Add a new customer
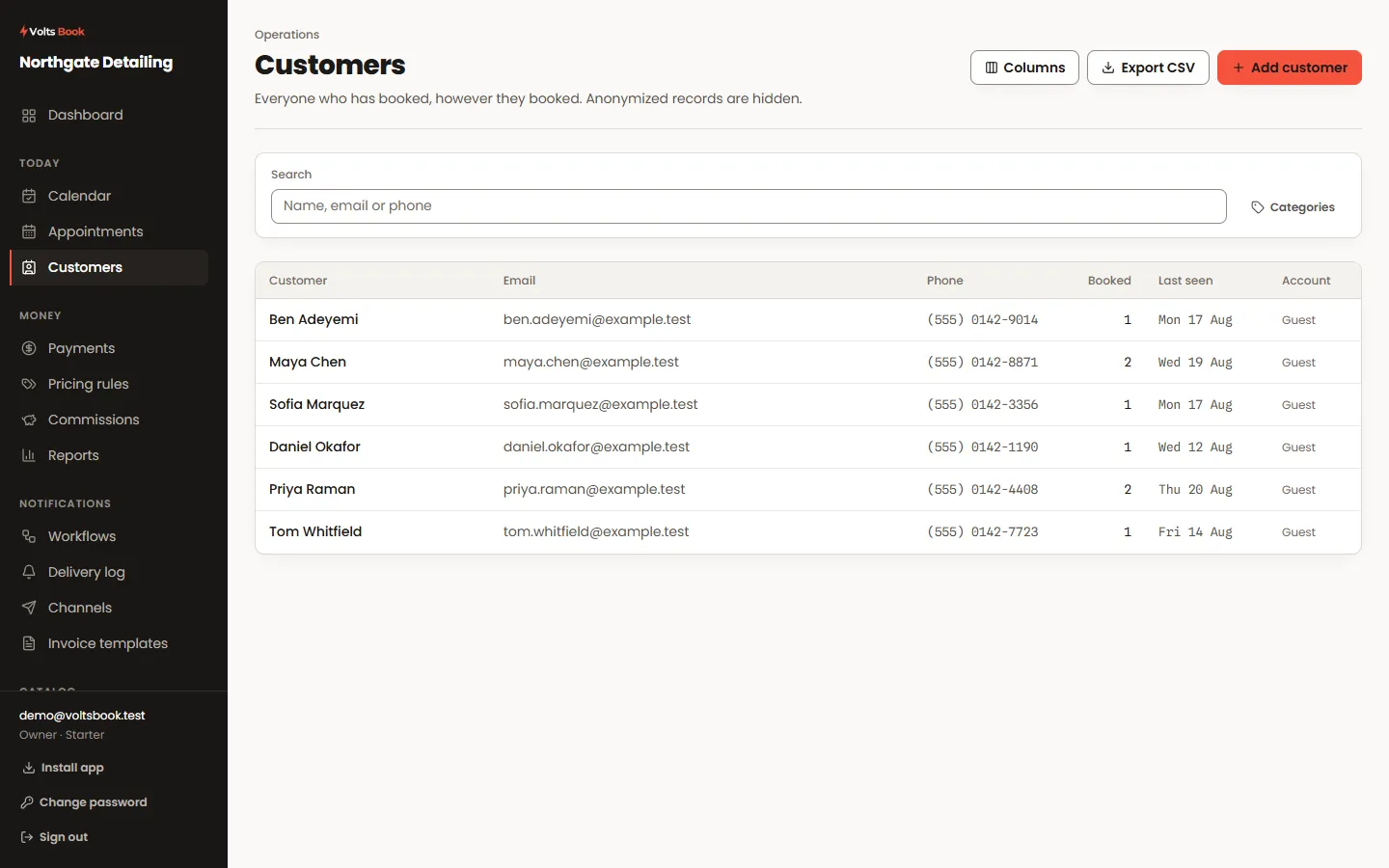This screenshot has width=1389, height=868. (x=1290, y=68)
